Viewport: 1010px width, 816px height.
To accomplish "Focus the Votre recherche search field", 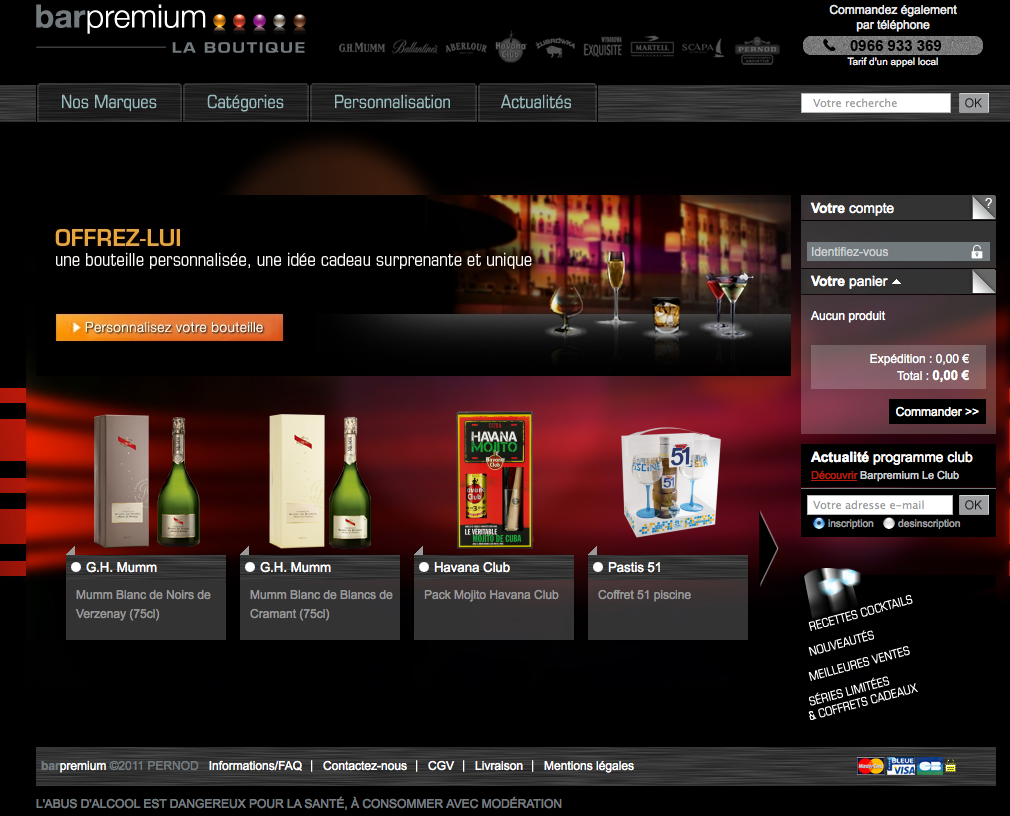I will (875, 103).
